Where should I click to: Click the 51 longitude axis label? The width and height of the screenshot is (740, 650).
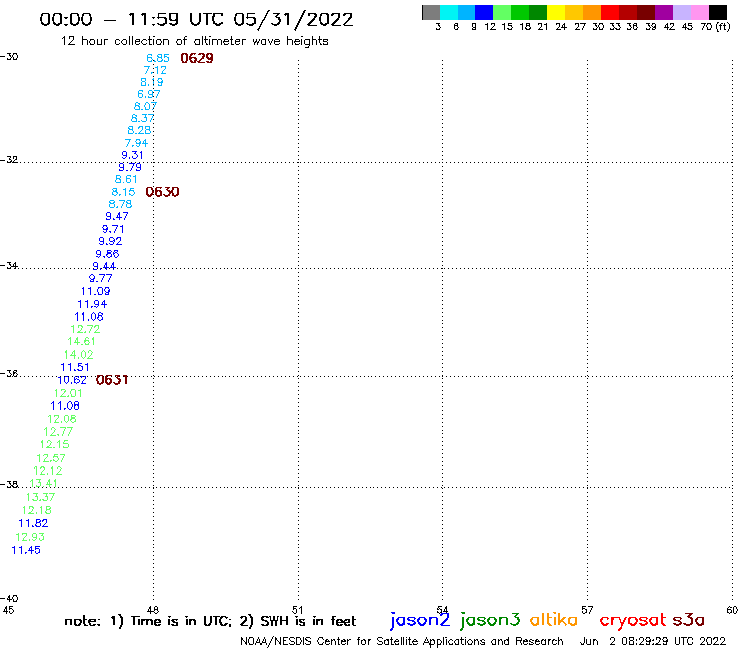click(297, 610)
